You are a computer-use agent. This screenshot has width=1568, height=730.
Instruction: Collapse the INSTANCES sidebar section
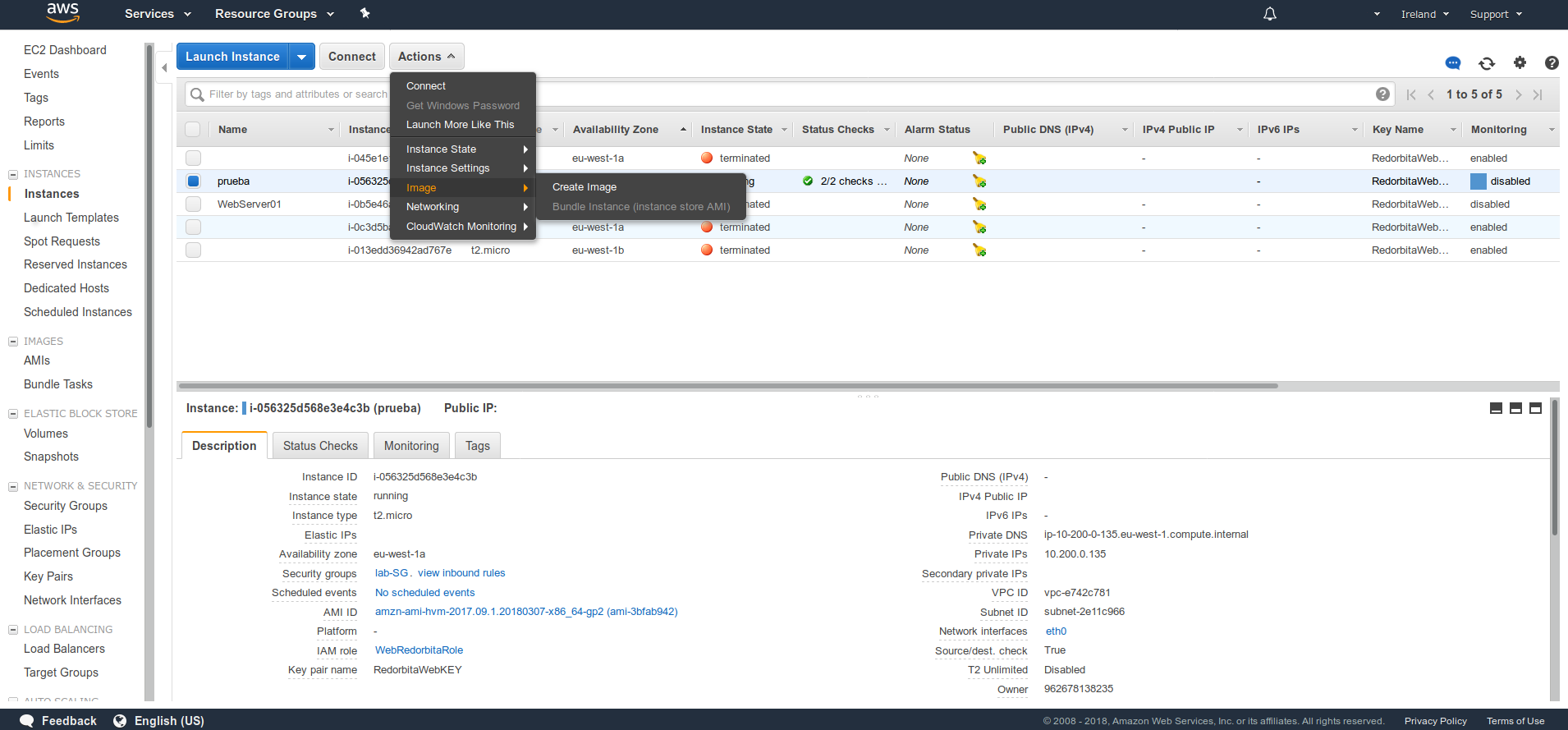click(x=13, y=174)
